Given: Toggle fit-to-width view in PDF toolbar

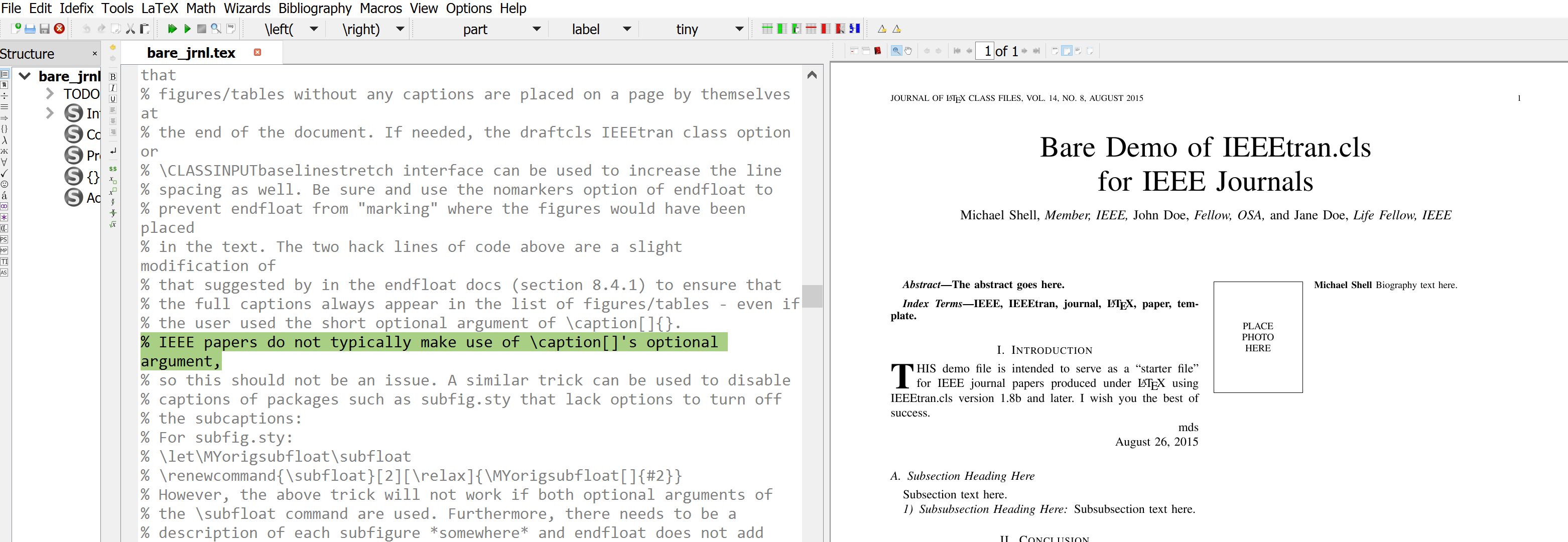Looking at the screenshot, I should [1067, 51].
